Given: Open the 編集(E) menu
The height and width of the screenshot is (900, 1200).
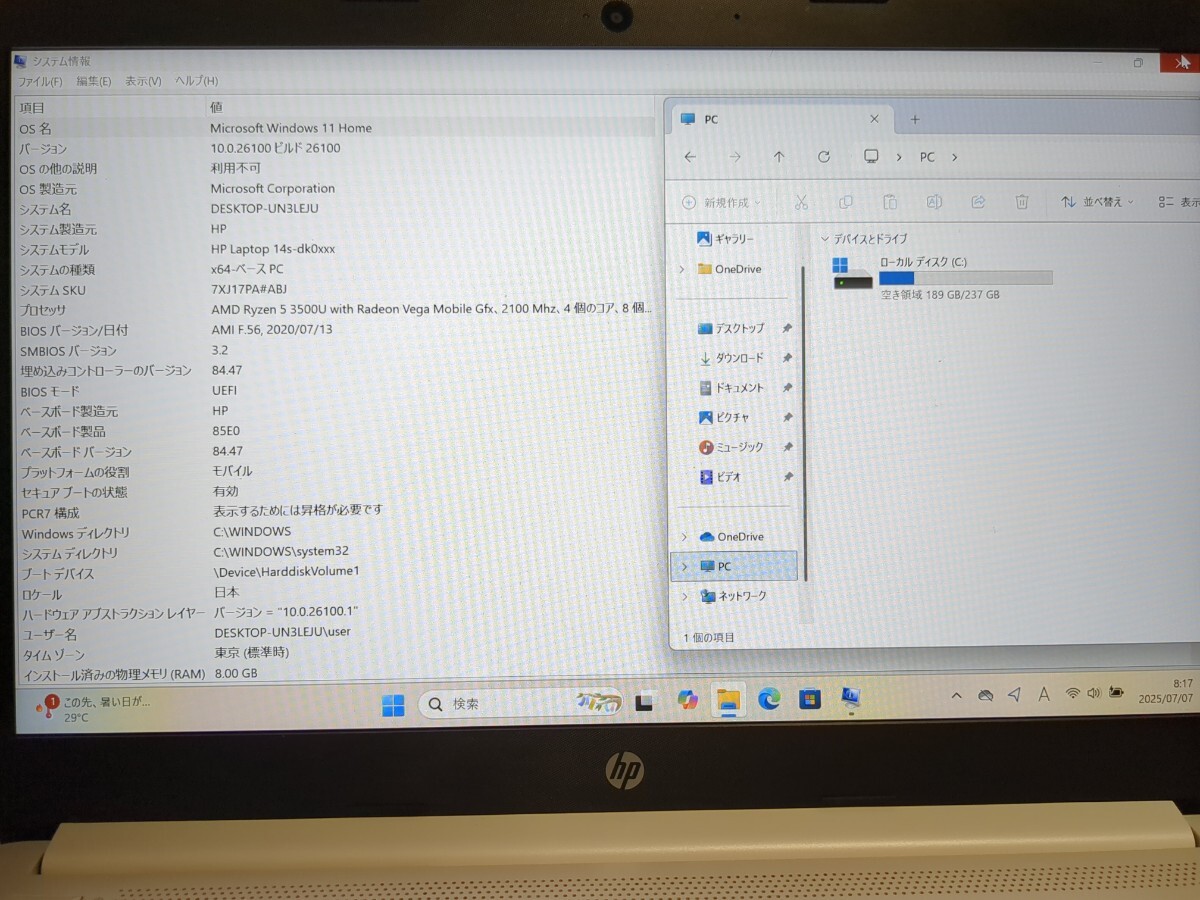Looking at the screenshot, I should [x=94, y=82].
